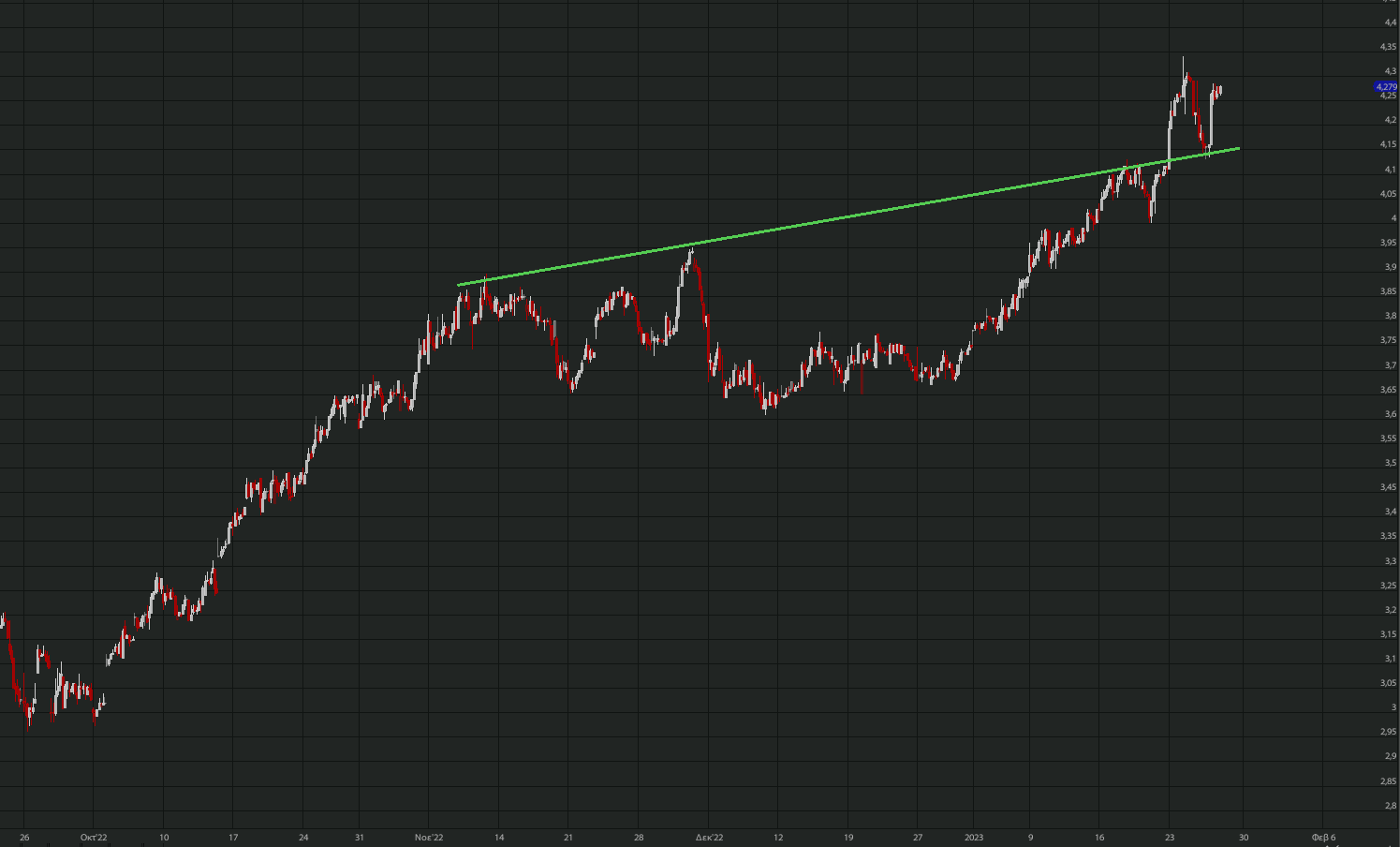Click the Νοε'22 date axis label

pyautogui.click(x=428, y=838)
